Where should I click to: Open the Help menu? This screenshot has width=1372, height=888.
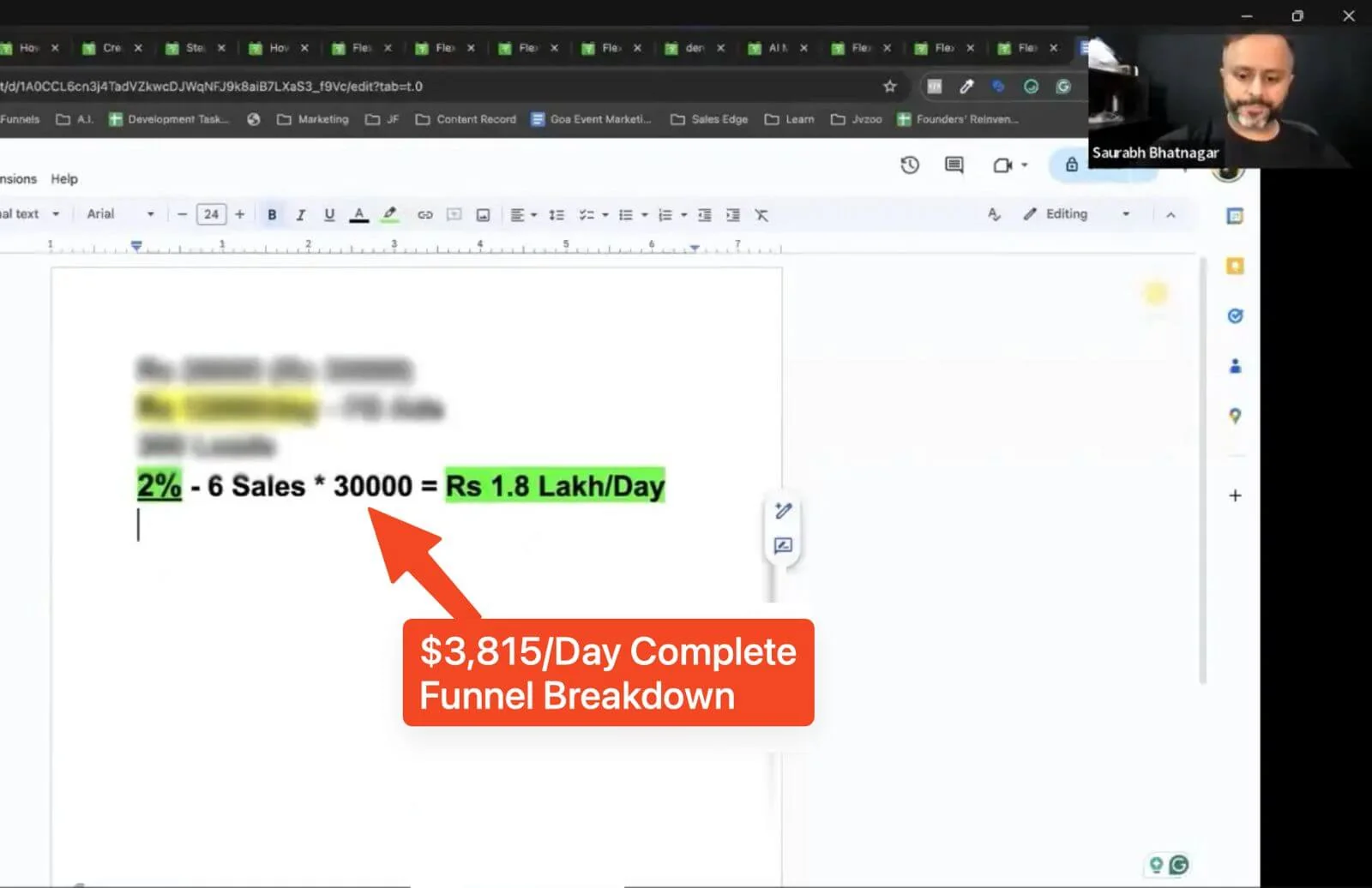click(x=64, y=178)
